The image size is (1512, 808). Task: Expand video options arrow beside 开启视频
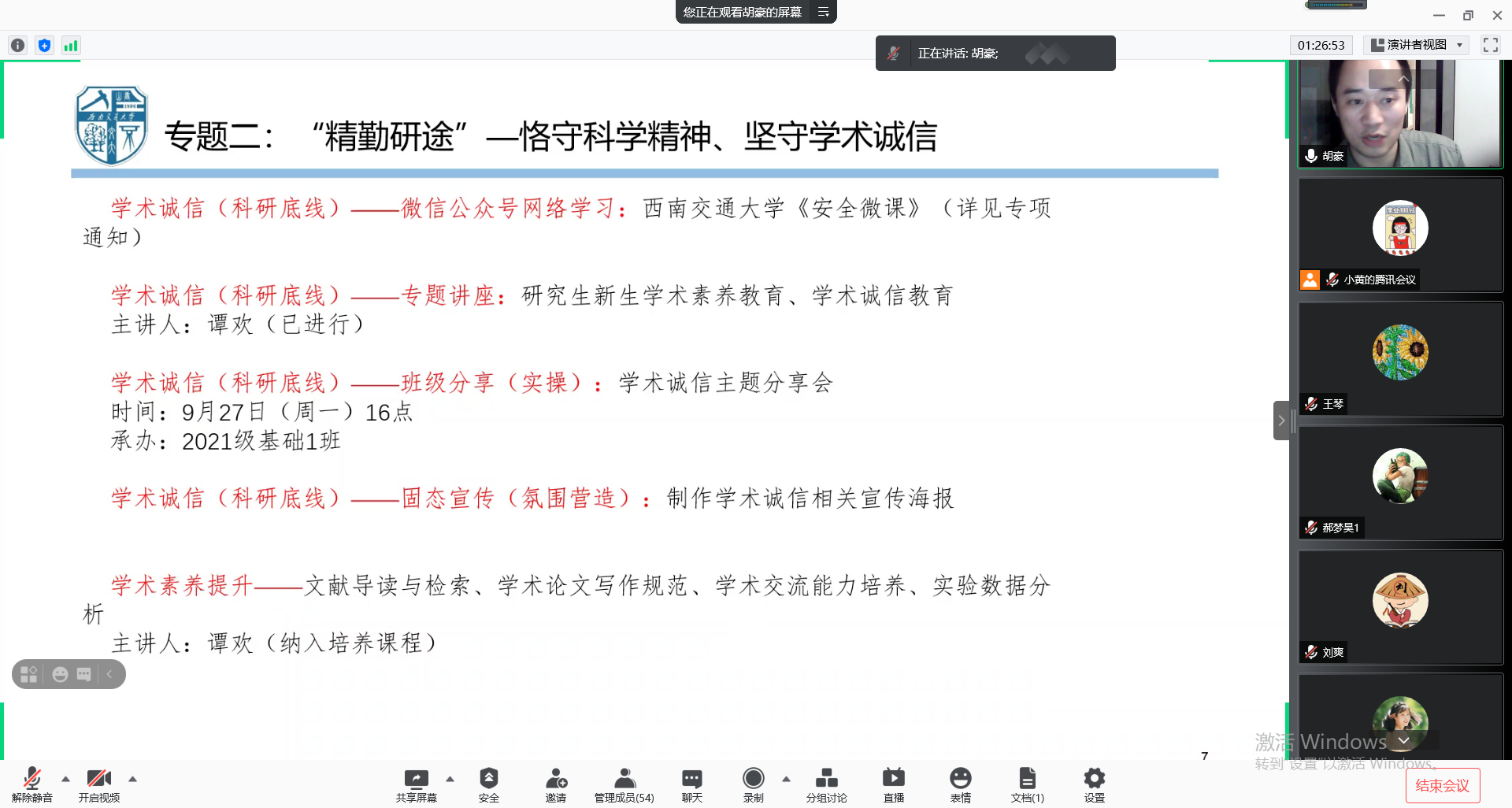133,779
